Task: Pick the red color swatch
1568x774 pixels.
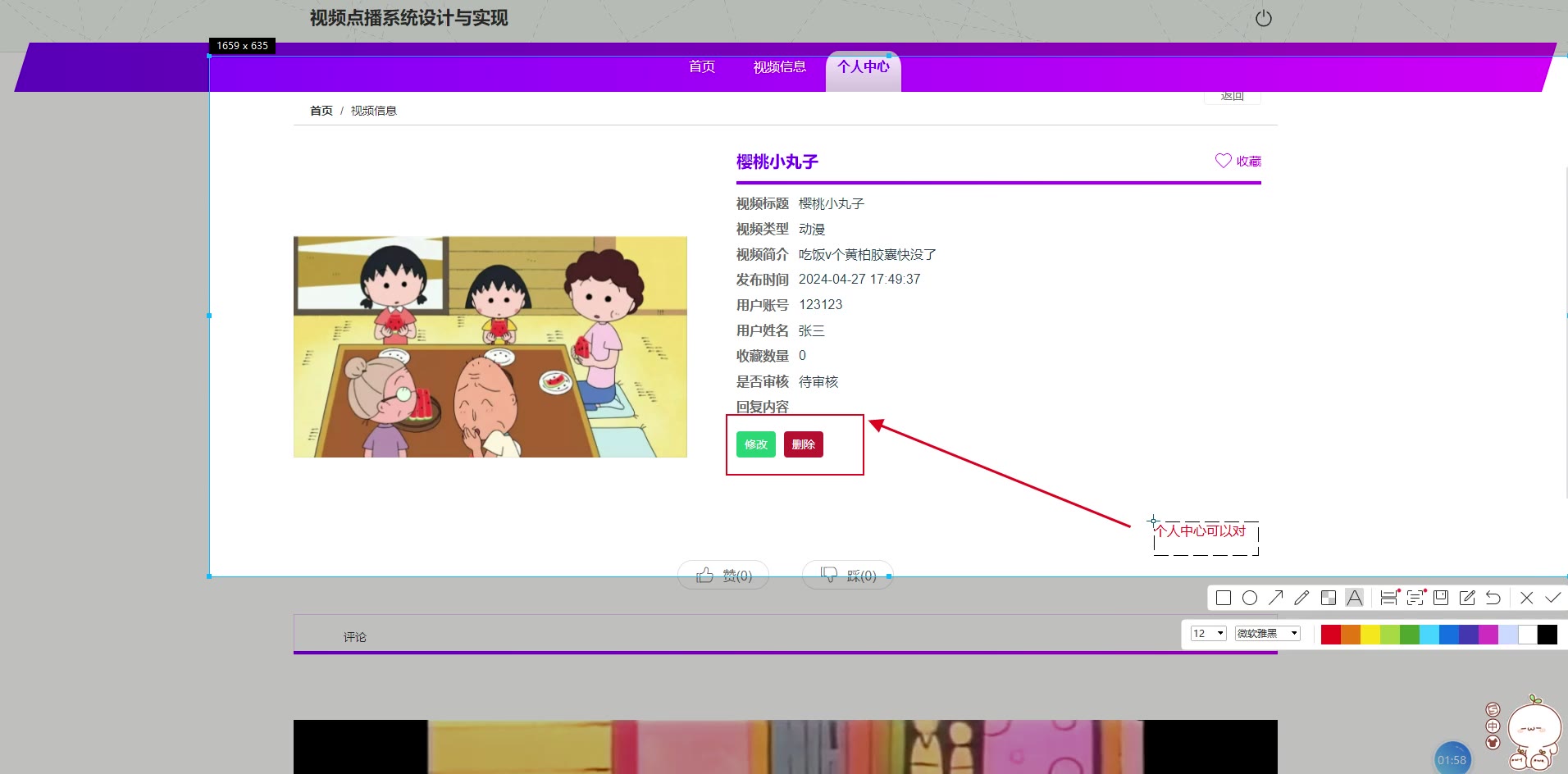Action: tap(1331, 634)
